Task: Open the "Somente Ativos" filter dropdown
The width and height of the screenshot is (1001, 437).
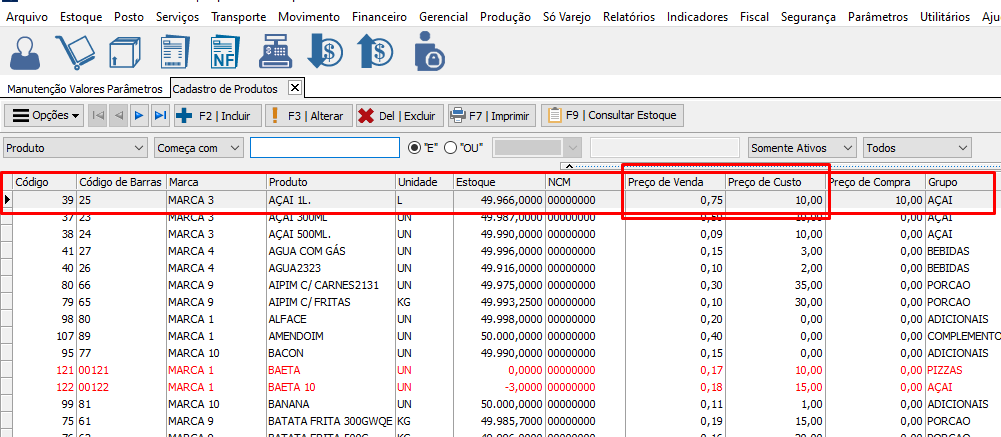Action: 848,148
